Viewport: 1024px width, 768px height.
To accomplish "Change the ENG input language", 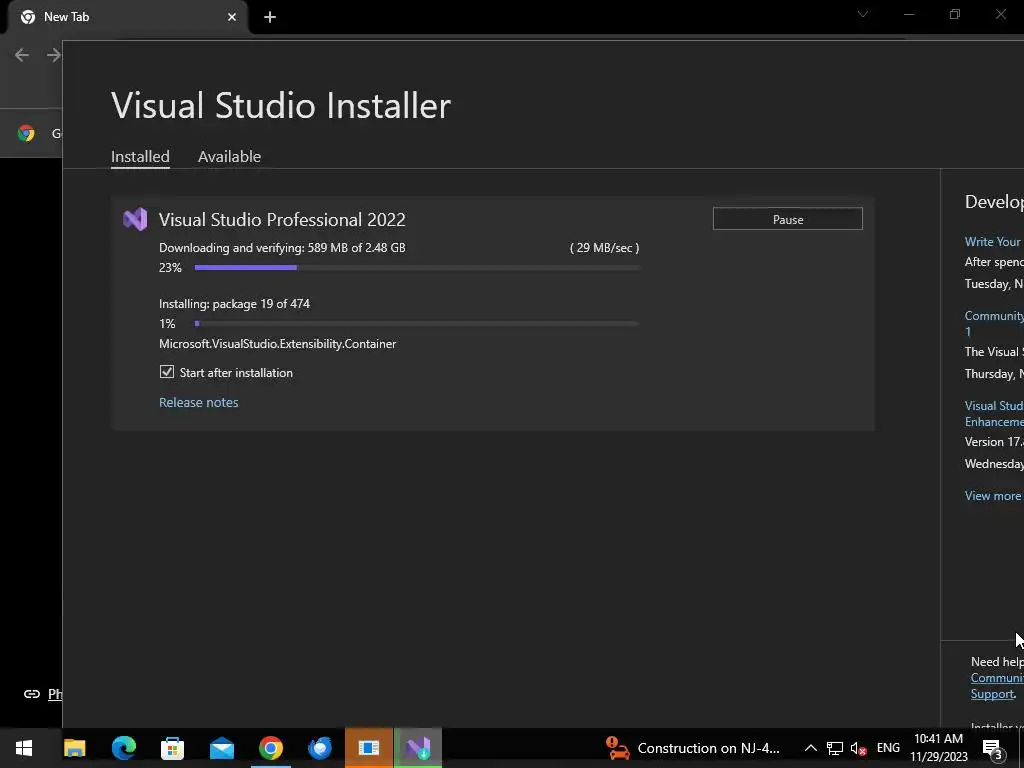I will (888, 748).
